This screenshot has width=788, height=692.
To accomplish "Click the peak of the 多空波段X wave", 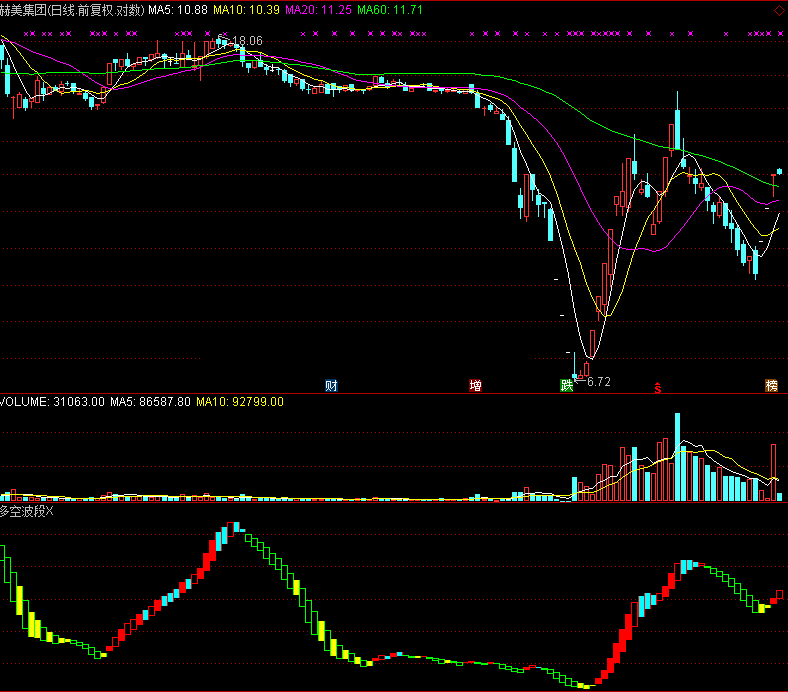I will (x=233, y=526).
